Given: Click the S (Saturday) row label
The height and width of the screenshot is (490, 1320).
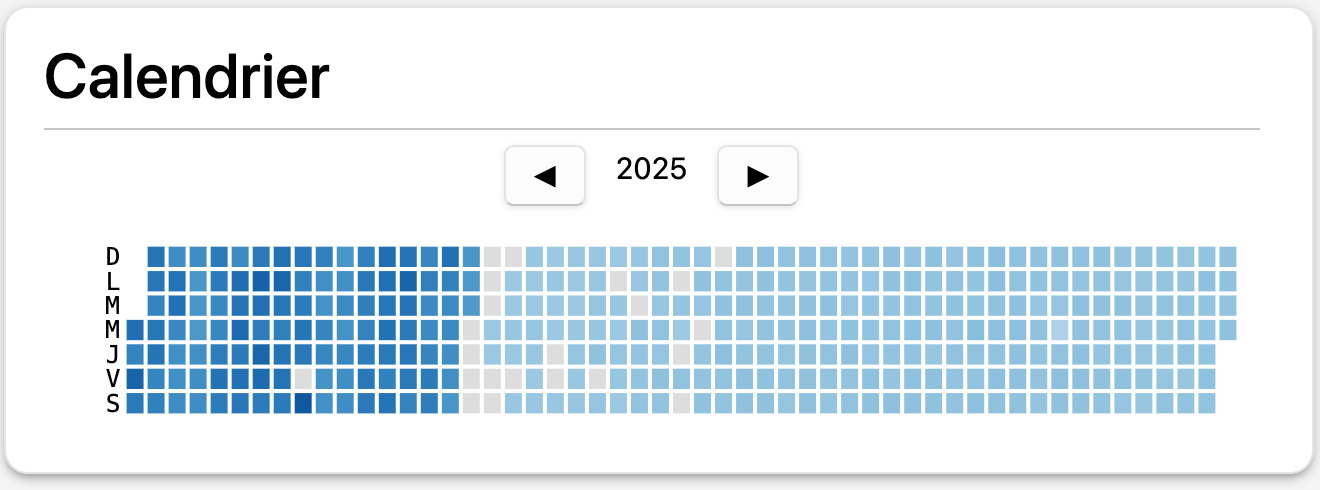Looking at the screenshot, I should click(x=113, y=403).
